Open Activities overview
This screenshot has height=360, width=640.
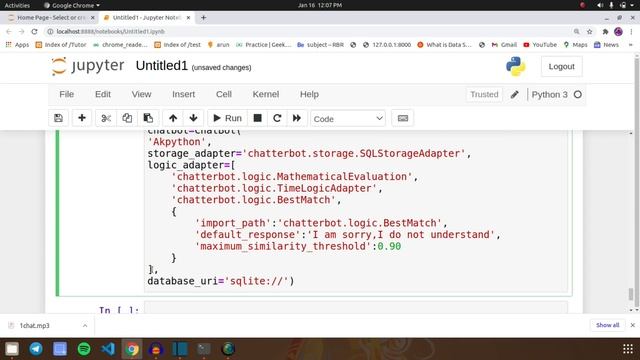coord(17,5)
